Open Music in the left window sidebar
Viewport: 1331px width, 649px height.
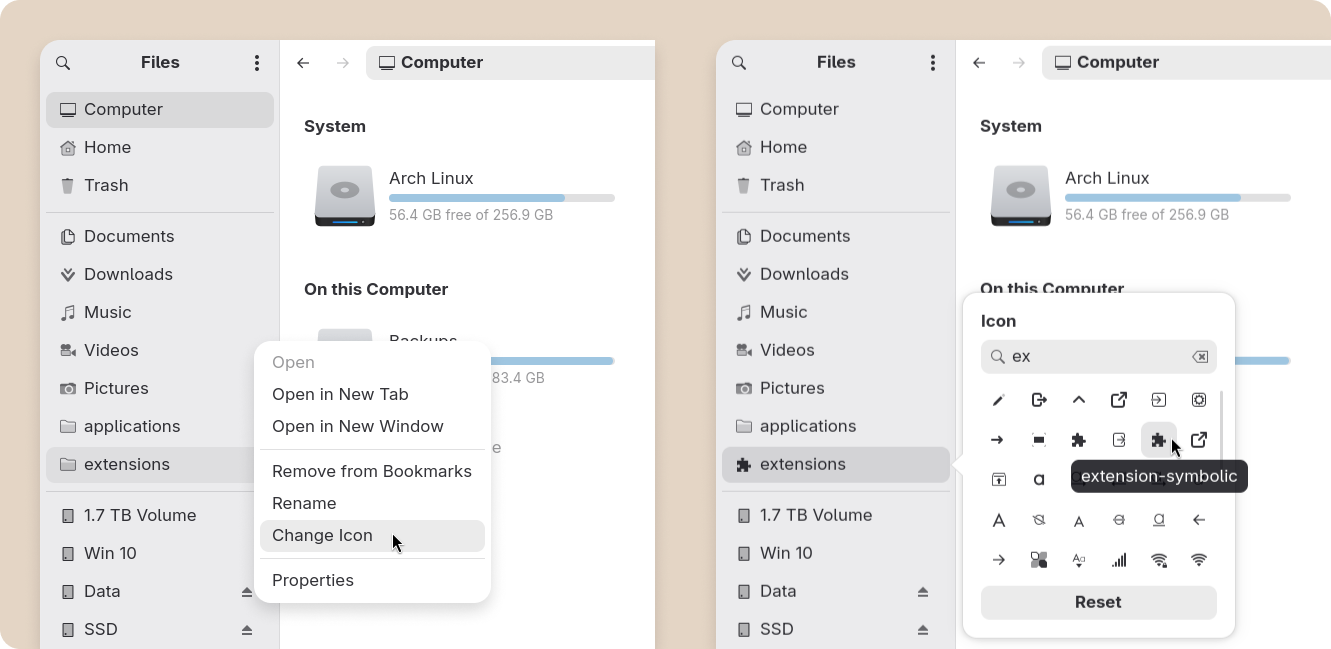[160, 313]
